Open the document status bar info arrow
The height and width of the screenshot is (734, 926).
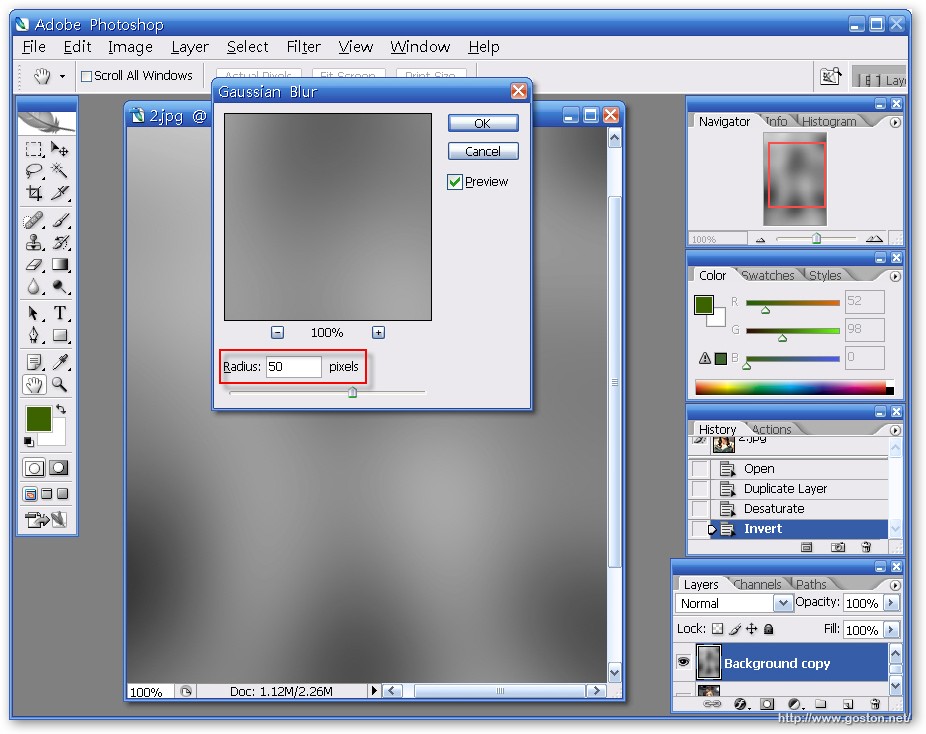[374, 690]
